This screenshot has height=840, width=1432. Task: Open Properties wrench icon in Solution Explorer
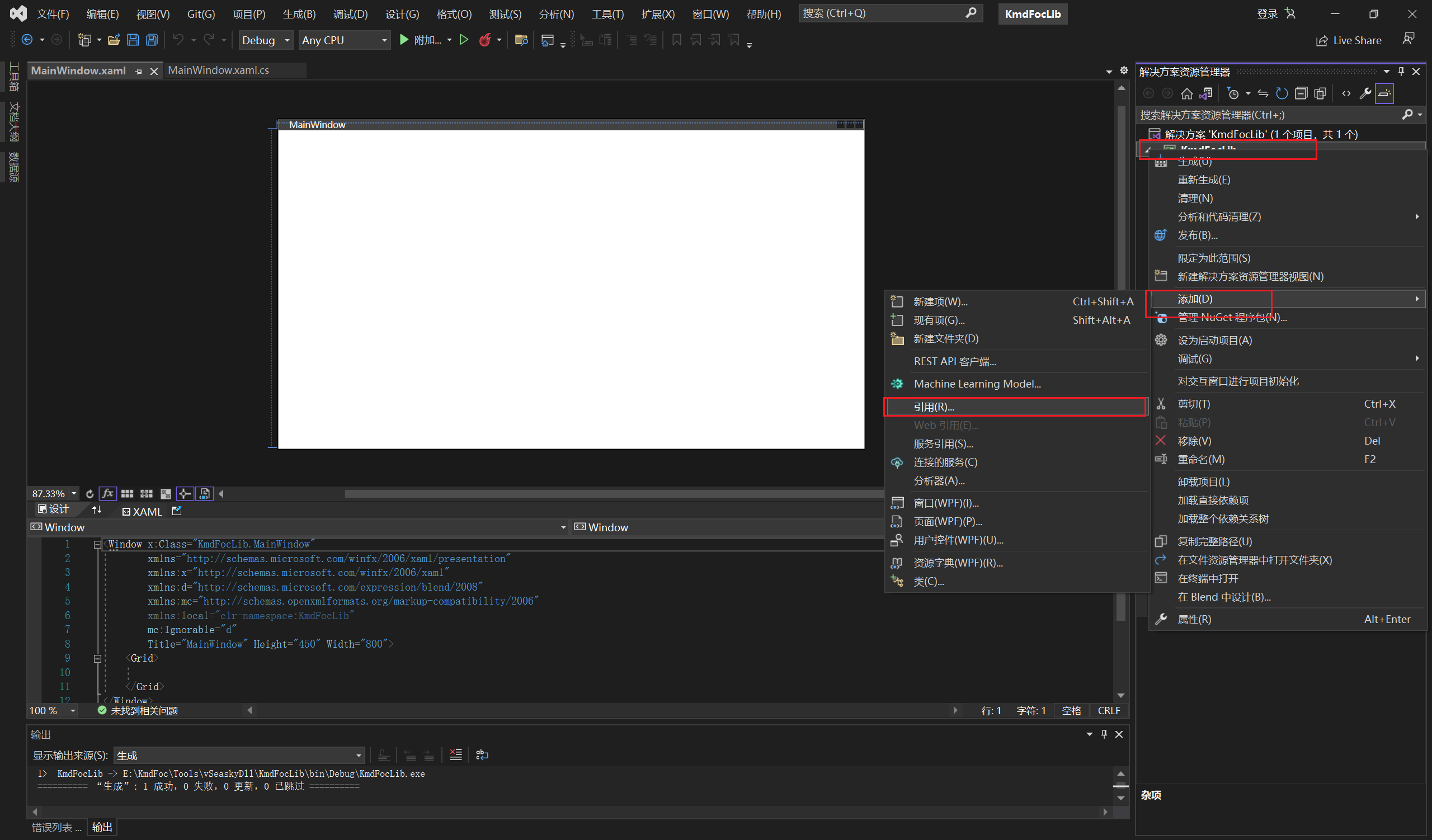[x=1365, y=94]
